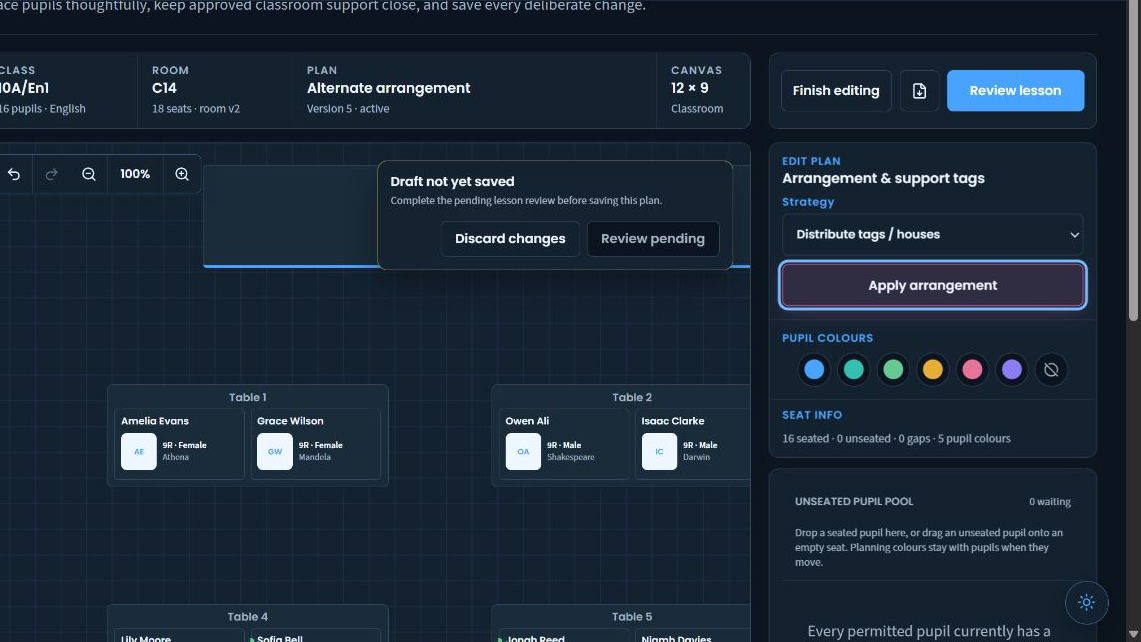This screenshot has height=642, width=1141.
Task: Pick the teal pupil colour
Action: pos(854,370)
